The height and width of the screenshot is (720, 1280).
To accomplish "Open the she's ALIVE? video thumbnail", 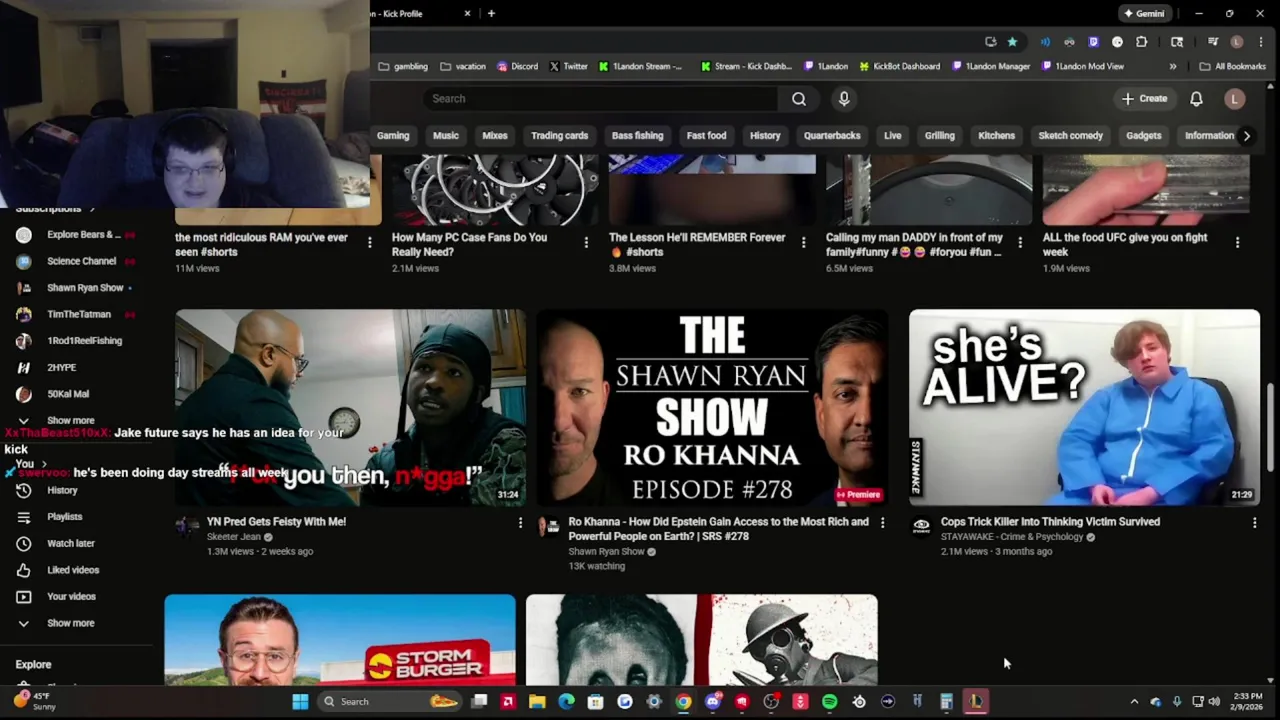I will tap(1084, 408).
